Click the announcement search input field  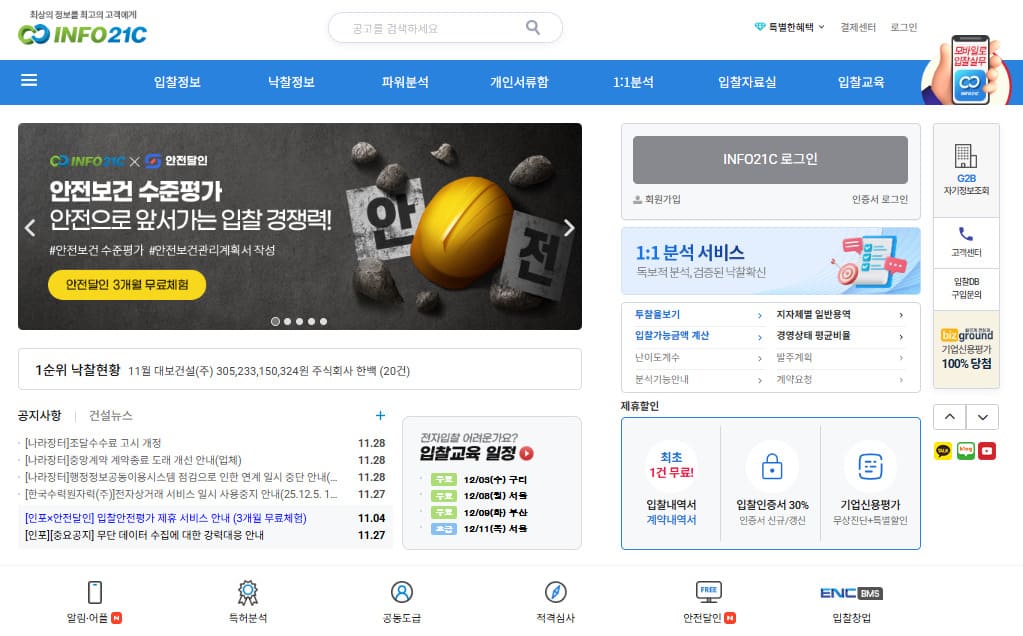tap(430, 27)
